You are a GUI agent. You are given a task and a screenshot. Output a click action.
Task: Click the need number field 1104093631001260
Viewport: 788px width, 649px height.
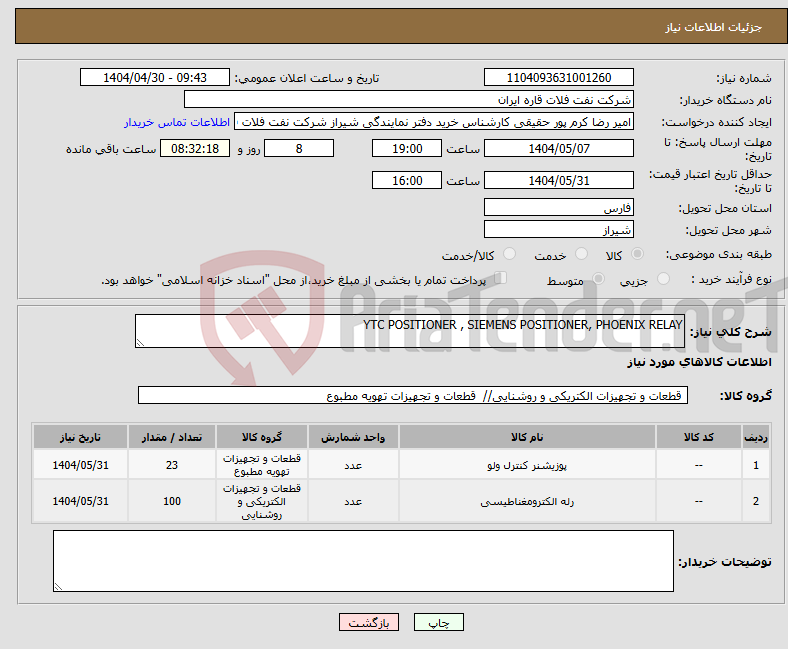(x=559, y=77)
